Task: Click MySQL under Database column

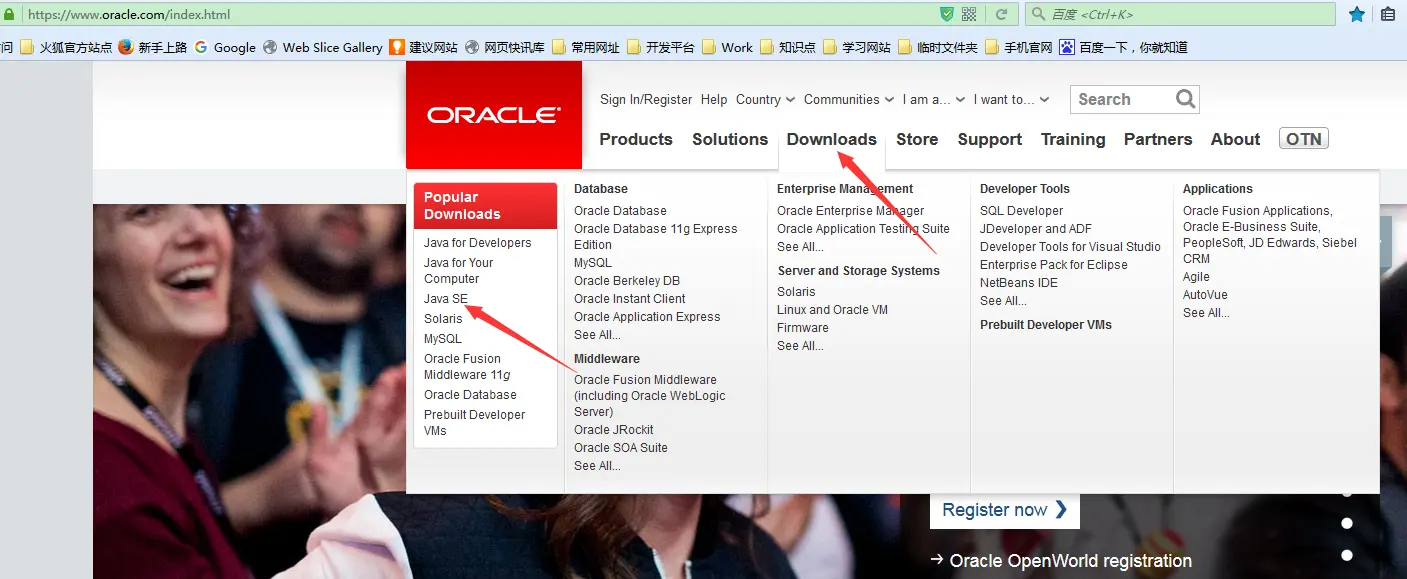Action: (x=593, y=263)
